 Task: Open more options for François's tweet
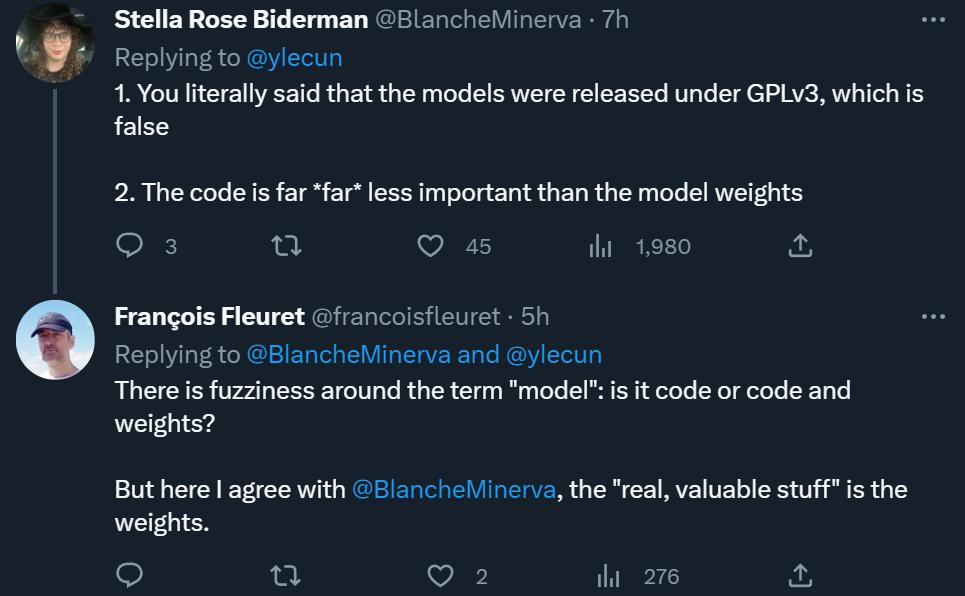[933, 316]
